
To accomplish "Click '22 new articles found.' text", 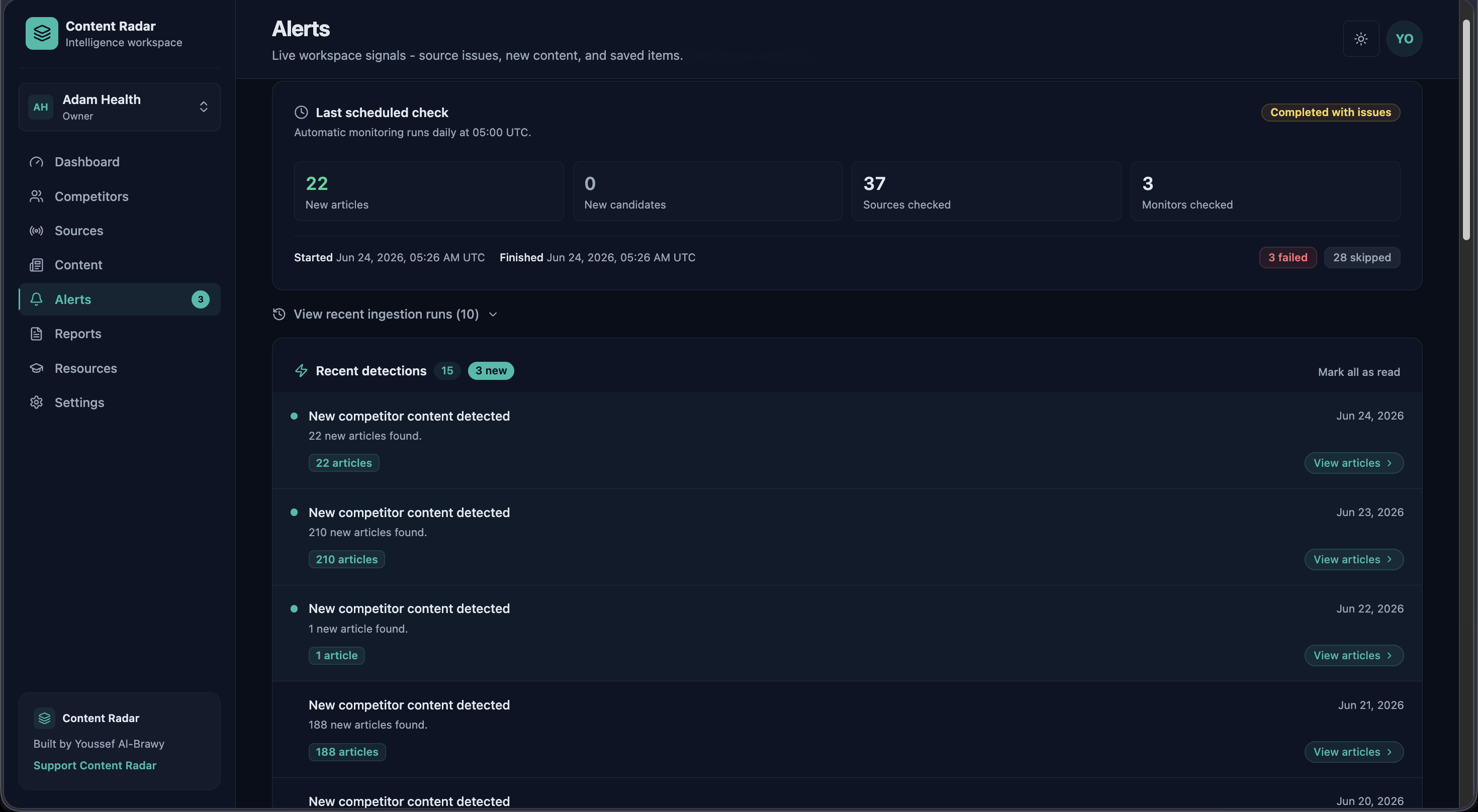I will point(365,436).
